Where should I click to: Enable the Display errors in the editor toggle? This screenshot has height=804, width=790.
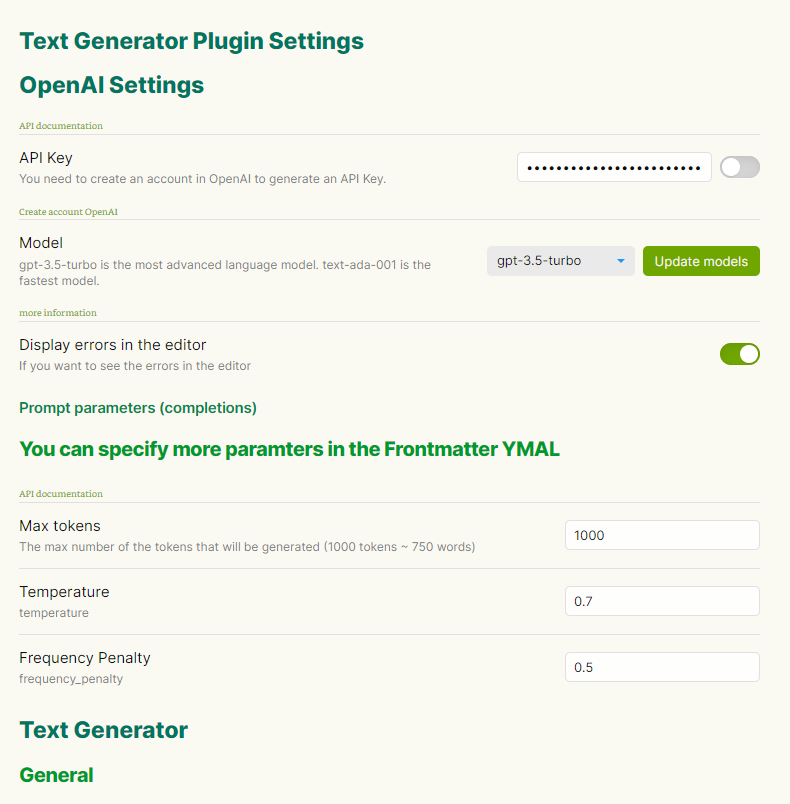(740, 354)
